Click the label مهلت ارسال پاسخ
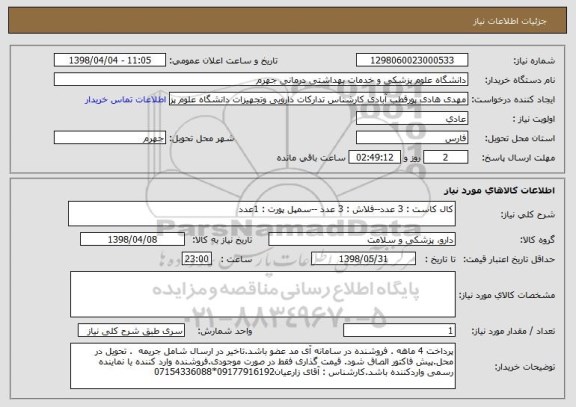This screenshot has width=576, height=407. point(518,158)
